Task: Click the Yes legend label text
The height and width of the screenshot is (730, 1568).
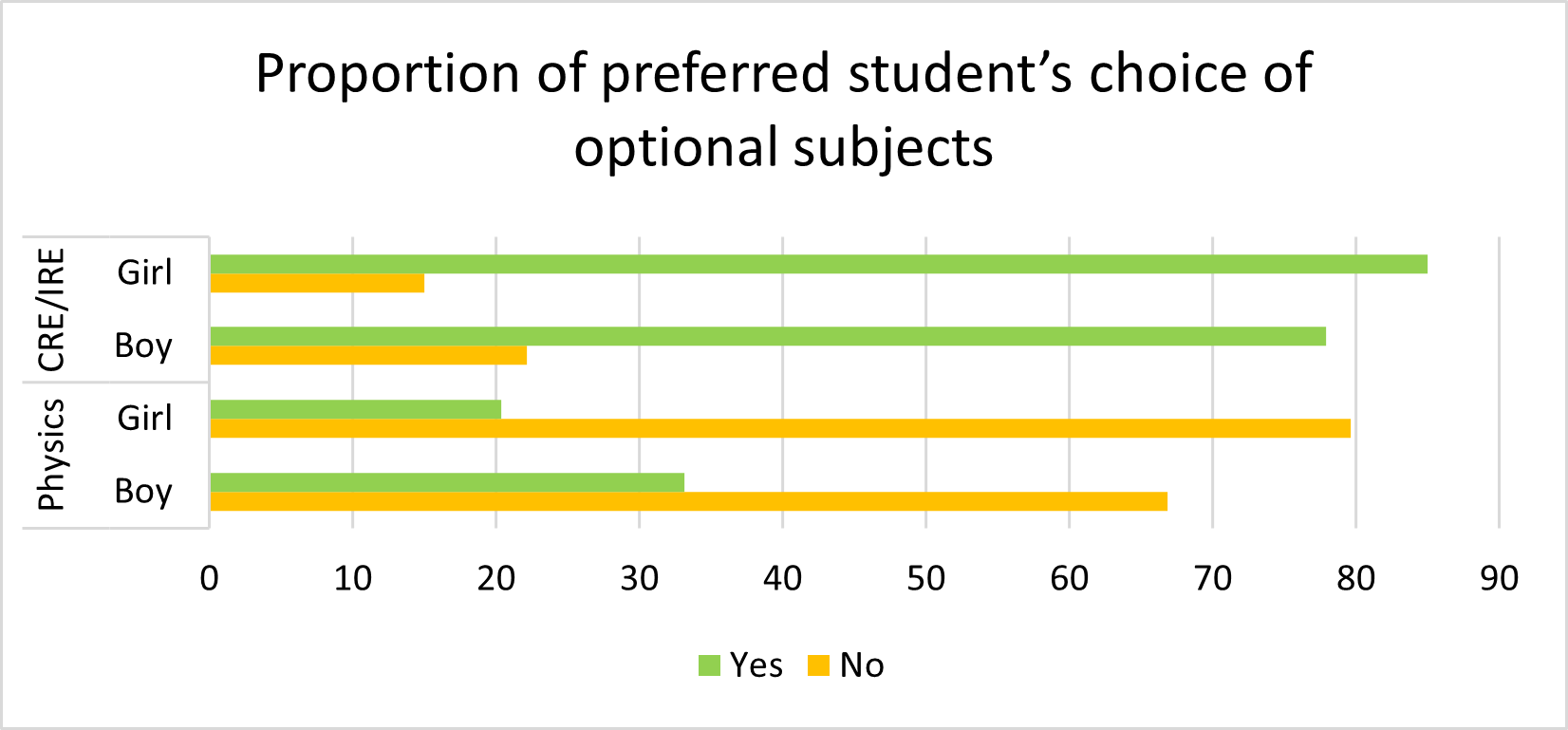Action: click(756, 665)
